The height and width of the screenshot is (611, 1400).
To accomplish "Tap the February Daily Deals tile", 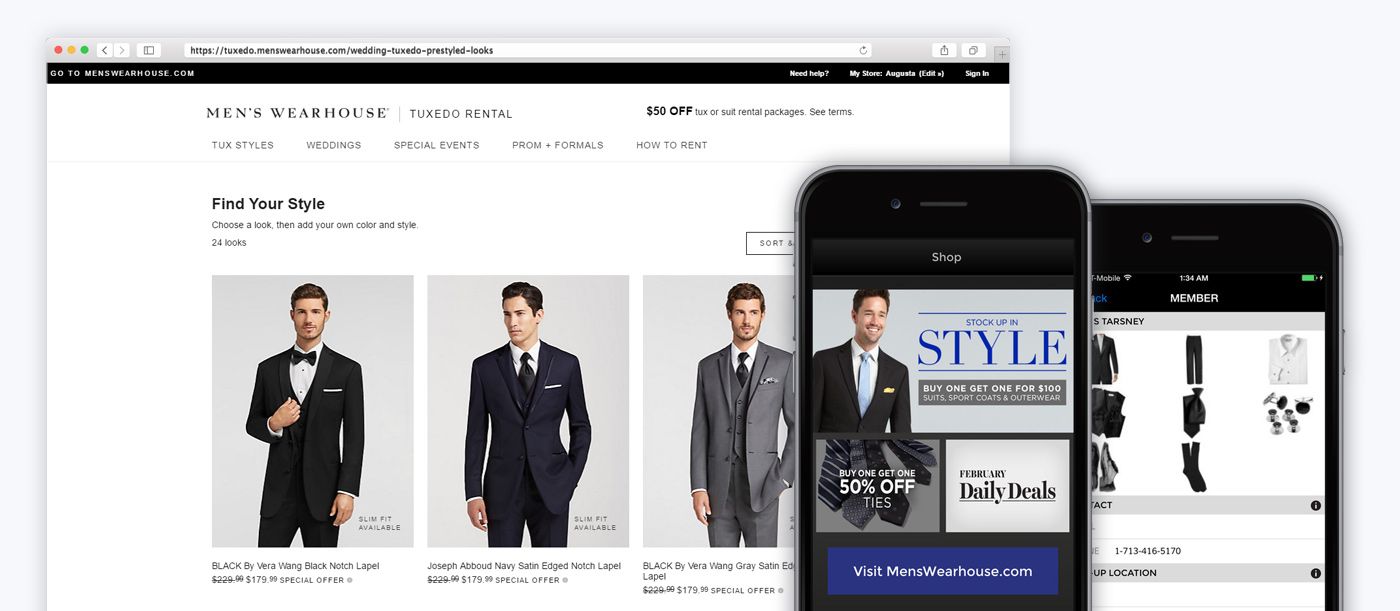I will click(1007, 486).
